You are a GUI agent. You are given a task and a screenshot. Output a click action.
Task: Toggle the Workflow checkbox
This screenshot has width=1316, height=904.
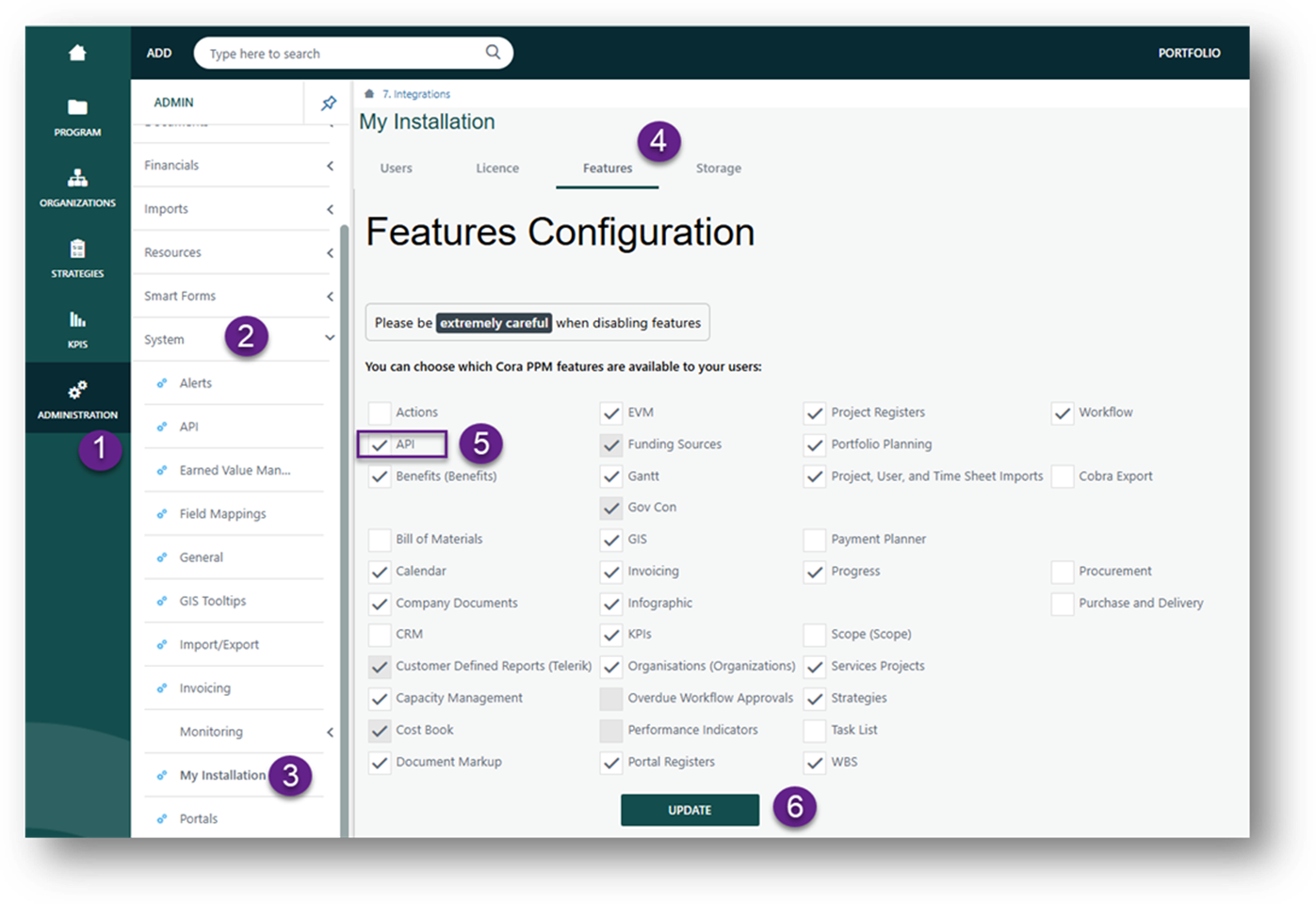tap(1063, 412)
